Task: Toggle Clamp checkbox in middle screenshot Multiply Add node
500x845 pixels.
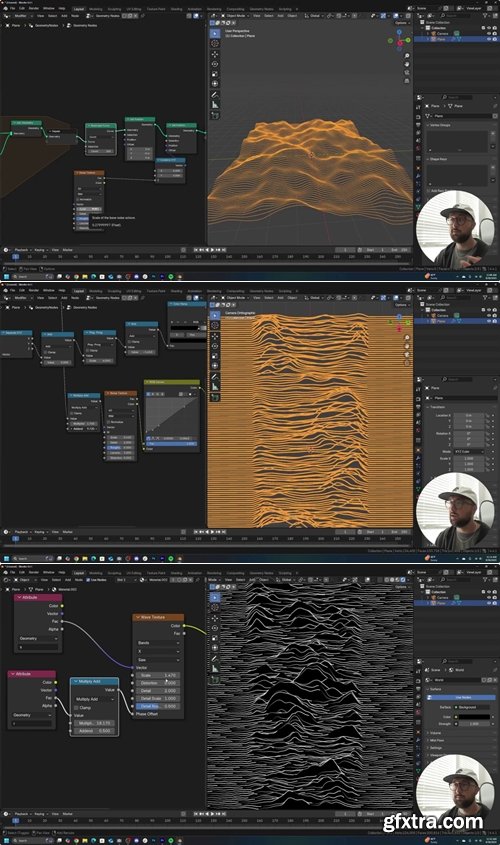Action: (72, 413)
